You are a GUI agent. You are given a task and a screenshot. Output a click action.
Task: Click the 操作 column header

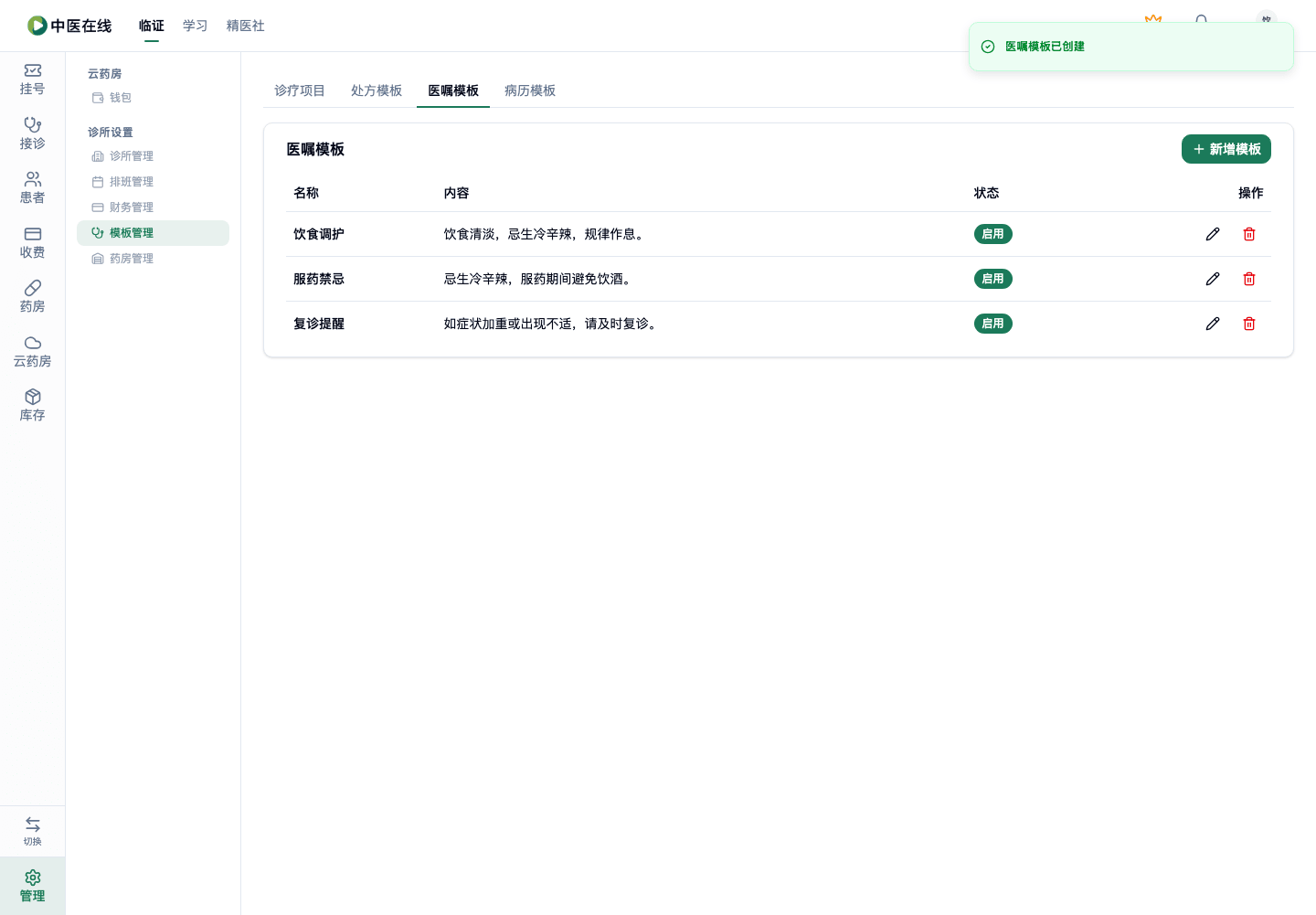(x=1251, y=193)
